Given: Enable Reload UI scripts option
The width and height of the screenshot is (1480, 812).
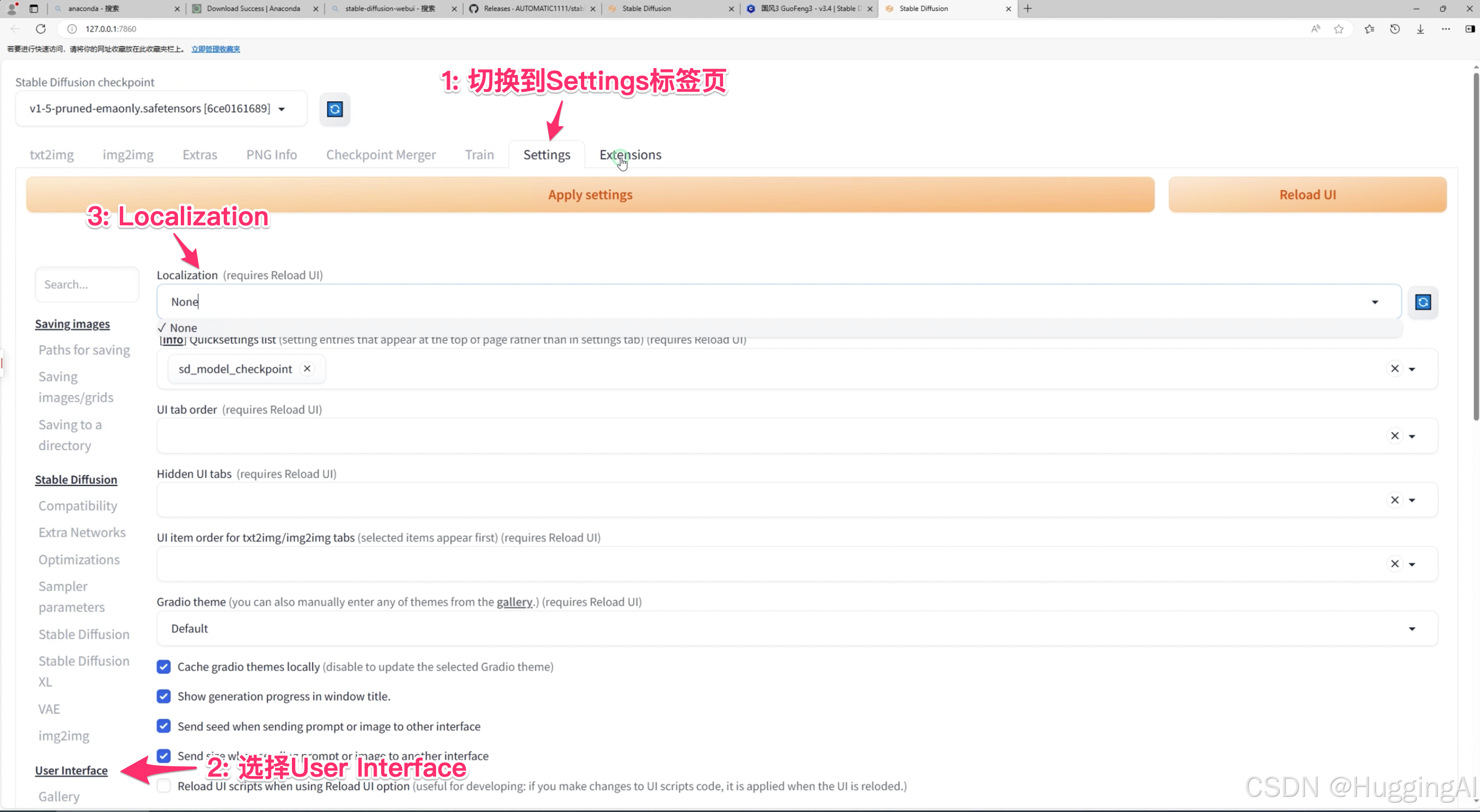Looking at the screenshot, I should 164,785.
